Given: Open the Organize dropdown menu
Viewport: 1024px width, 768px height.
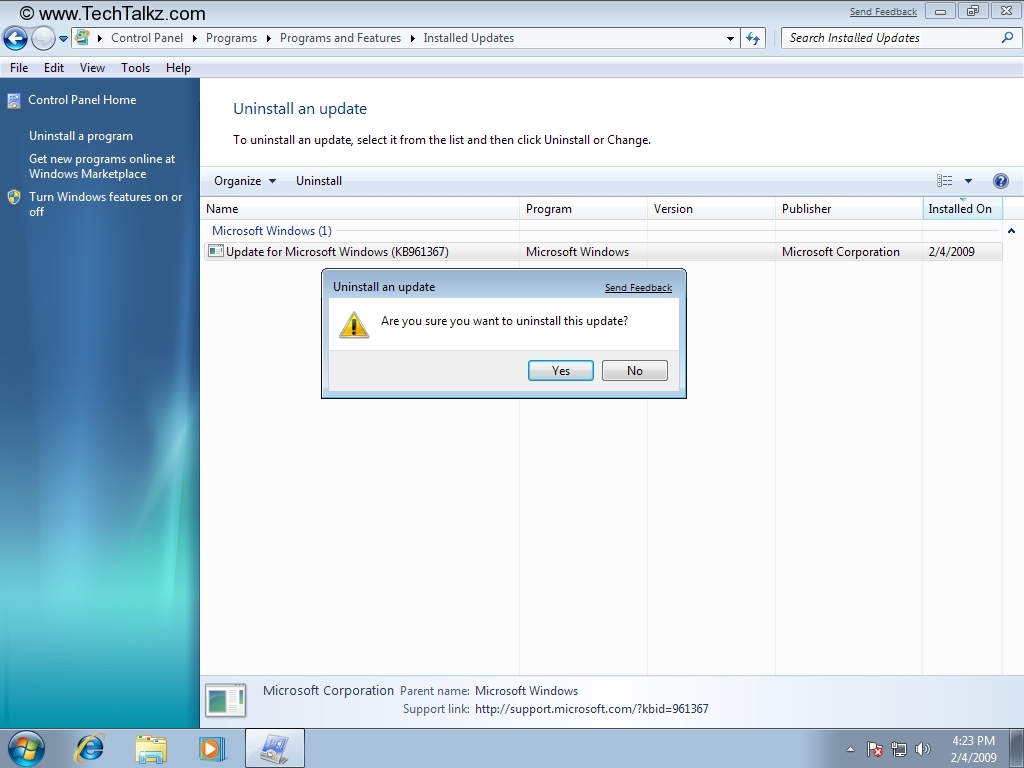Looking at the screenshot, I should pyautogui.click(x=245, y=181).
